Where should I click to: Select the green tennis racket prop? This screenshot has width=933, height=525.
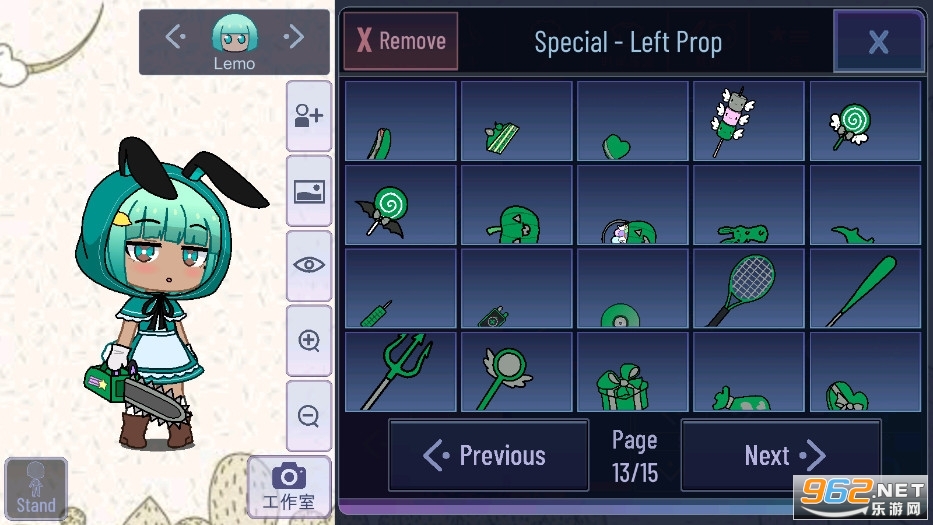point(748,289)
